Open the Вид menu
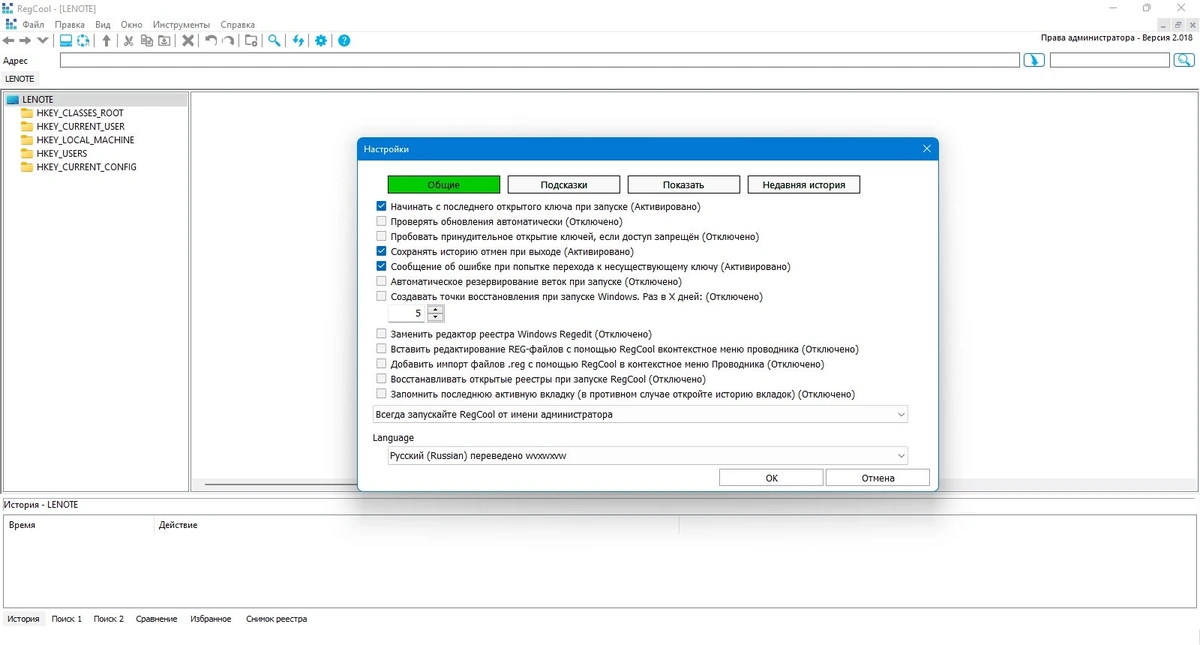This screenshot has width=1200, height=645. click(x=103, y=24)
